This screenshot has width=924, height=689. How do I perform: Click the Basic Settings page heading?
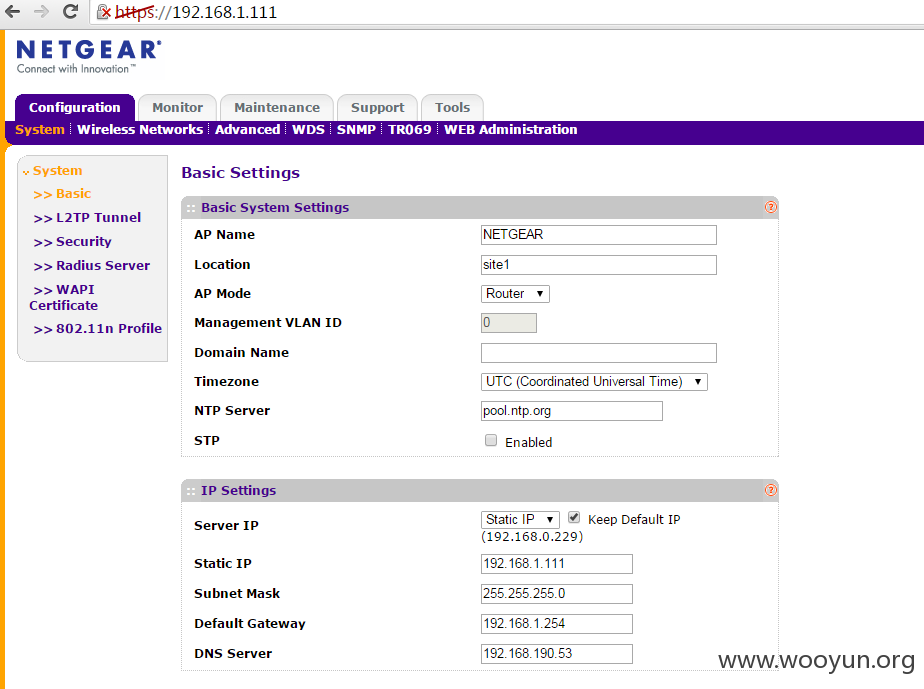240,173
